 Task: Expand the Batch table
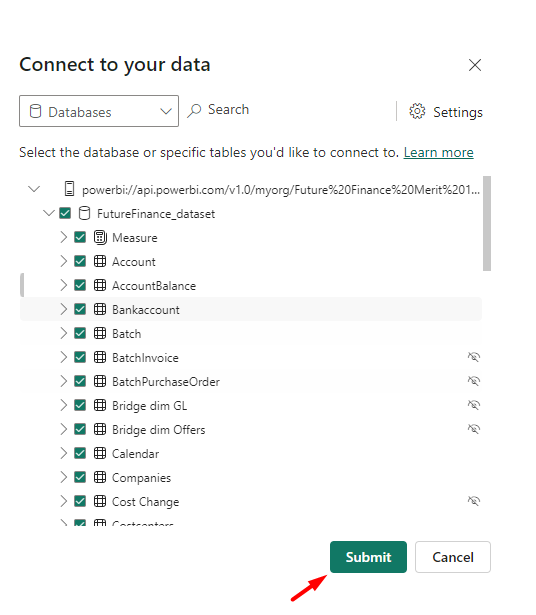[x=64, y=333]
